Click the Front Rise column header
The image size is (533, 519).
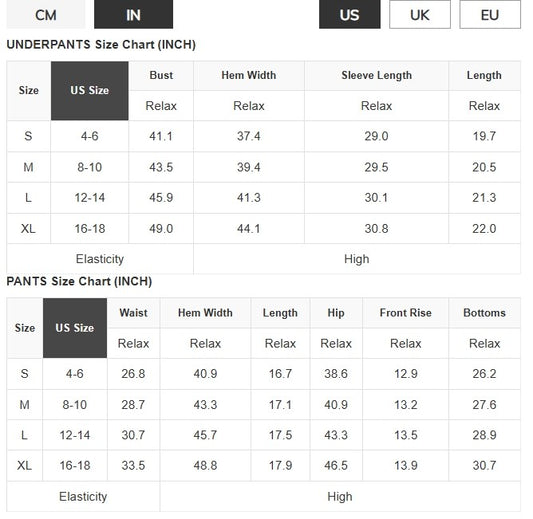[406, 313]
